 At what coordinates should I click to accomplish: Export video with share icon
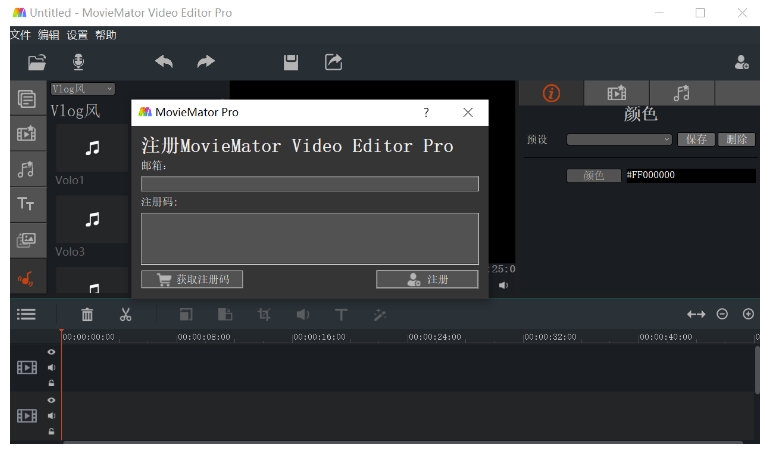tap(333, 62)
